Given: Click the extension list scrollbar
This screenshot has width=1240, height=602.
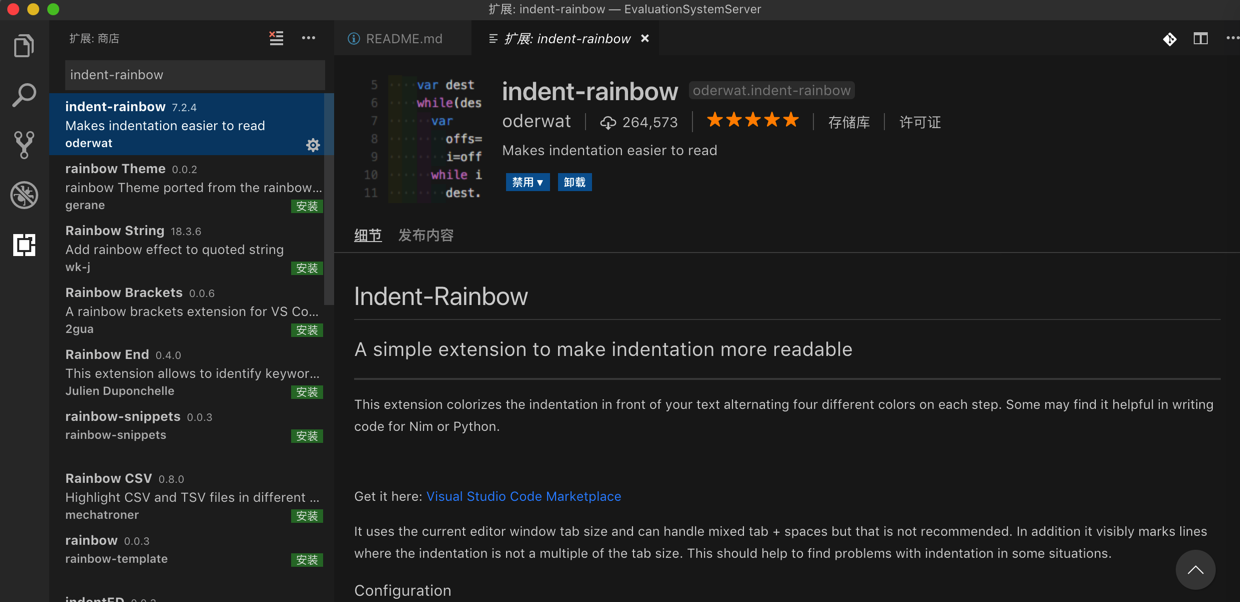Looking at the screenshot, I should [x=330, y=199].
